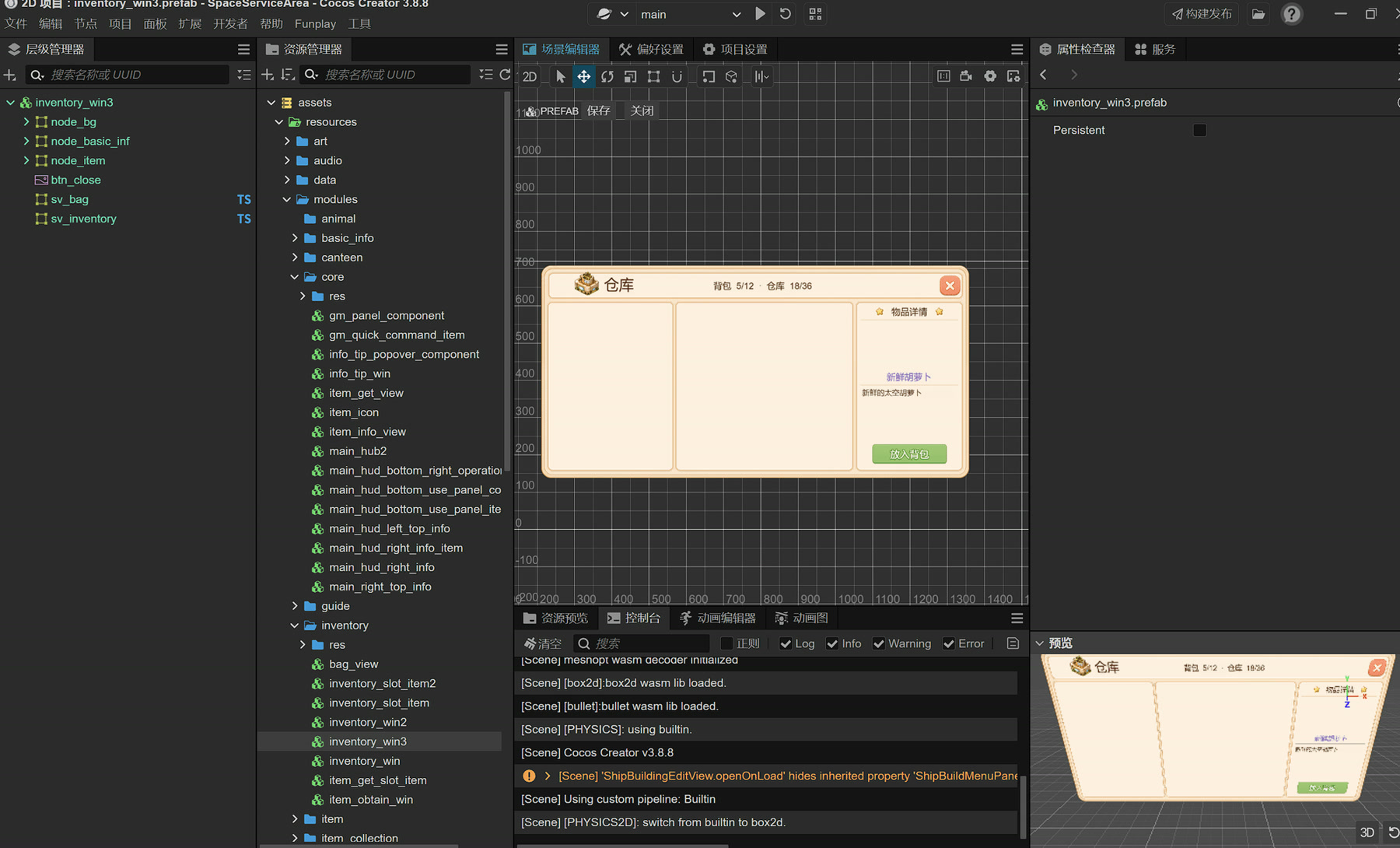Select the rotate tool in scene toolbar

607,76
